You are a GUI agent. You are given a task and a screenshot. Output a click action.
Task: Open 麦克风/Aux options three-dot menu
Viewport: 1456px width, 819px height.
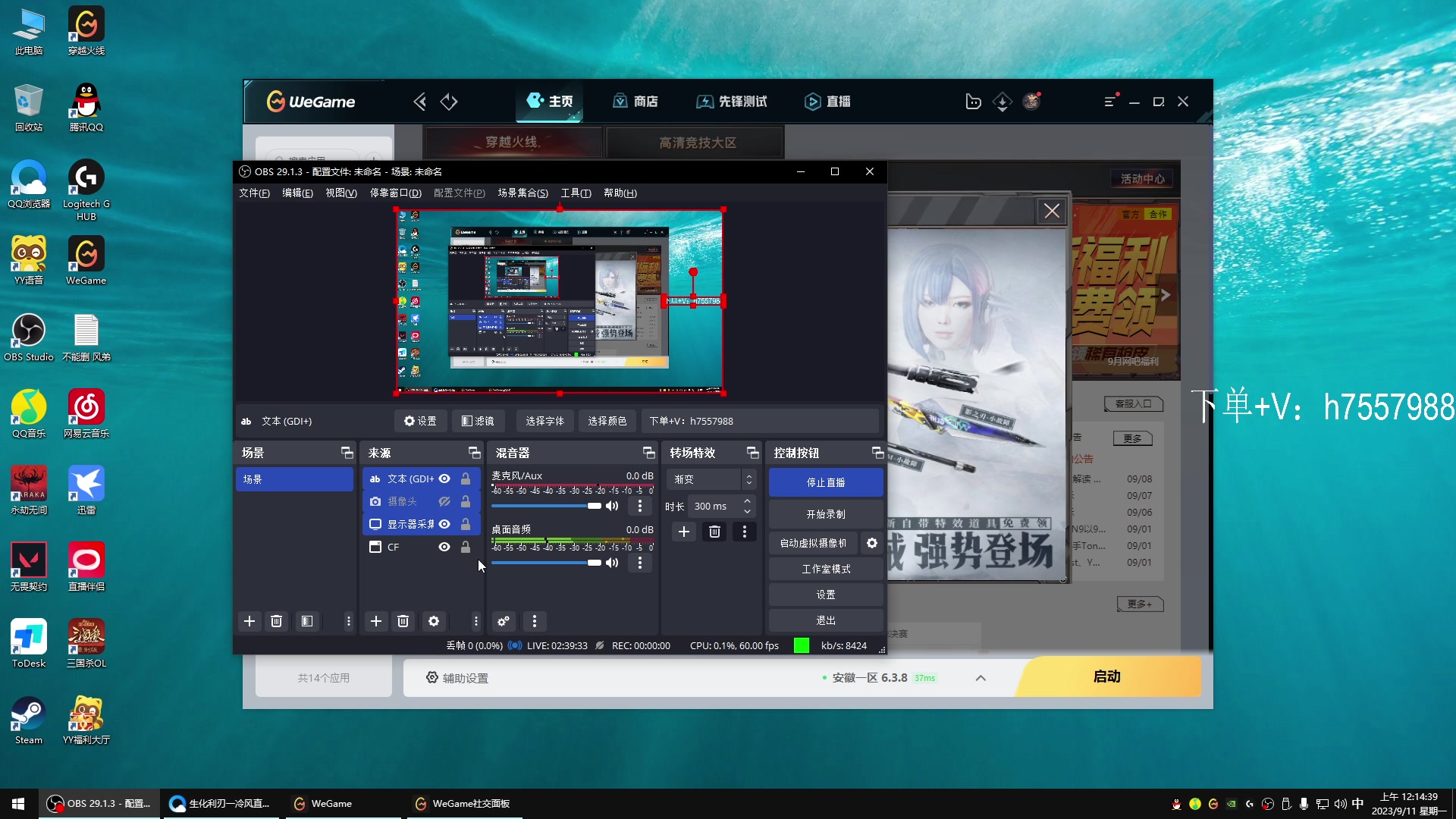[x=640, y=506]
